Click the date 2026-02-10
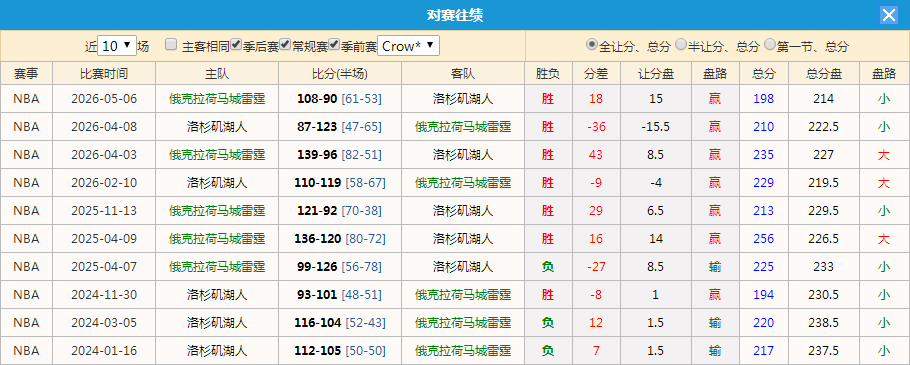The image size is (910, 365). 104,183
